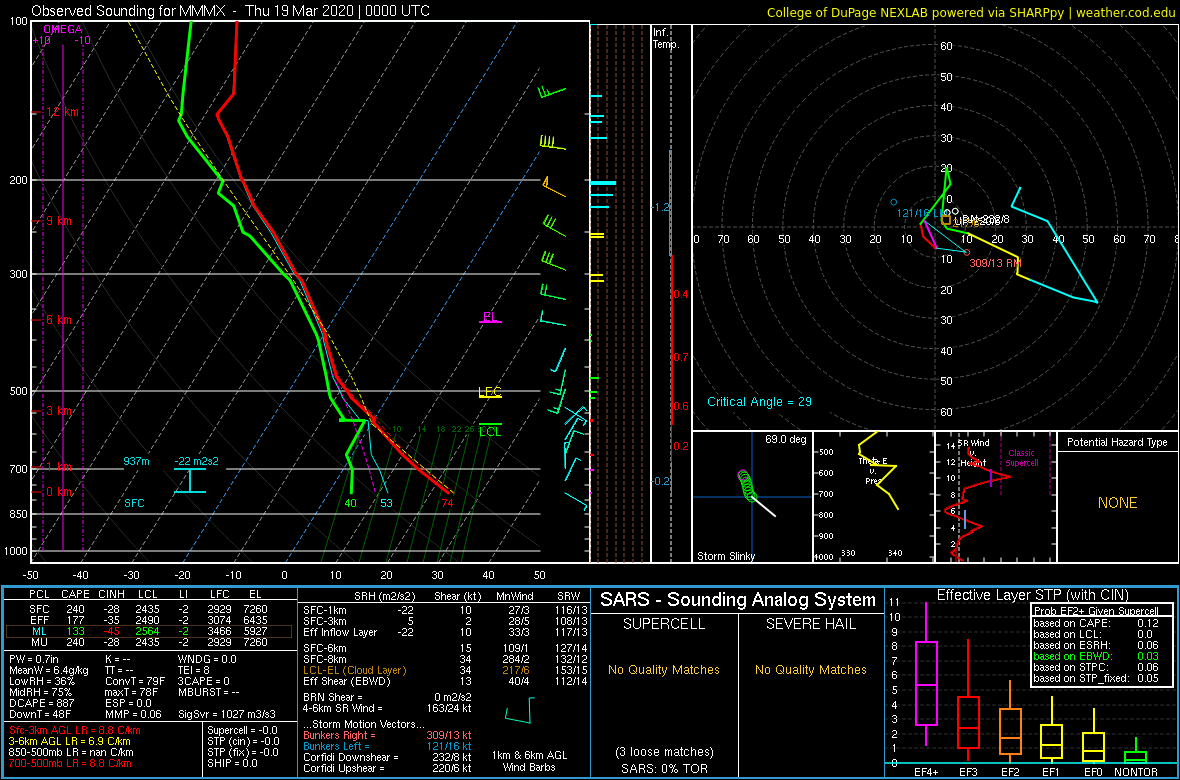Click the 'Effective Layer STP (with CIN)' title
The image size is (1180, 780).
[1032, 595]
